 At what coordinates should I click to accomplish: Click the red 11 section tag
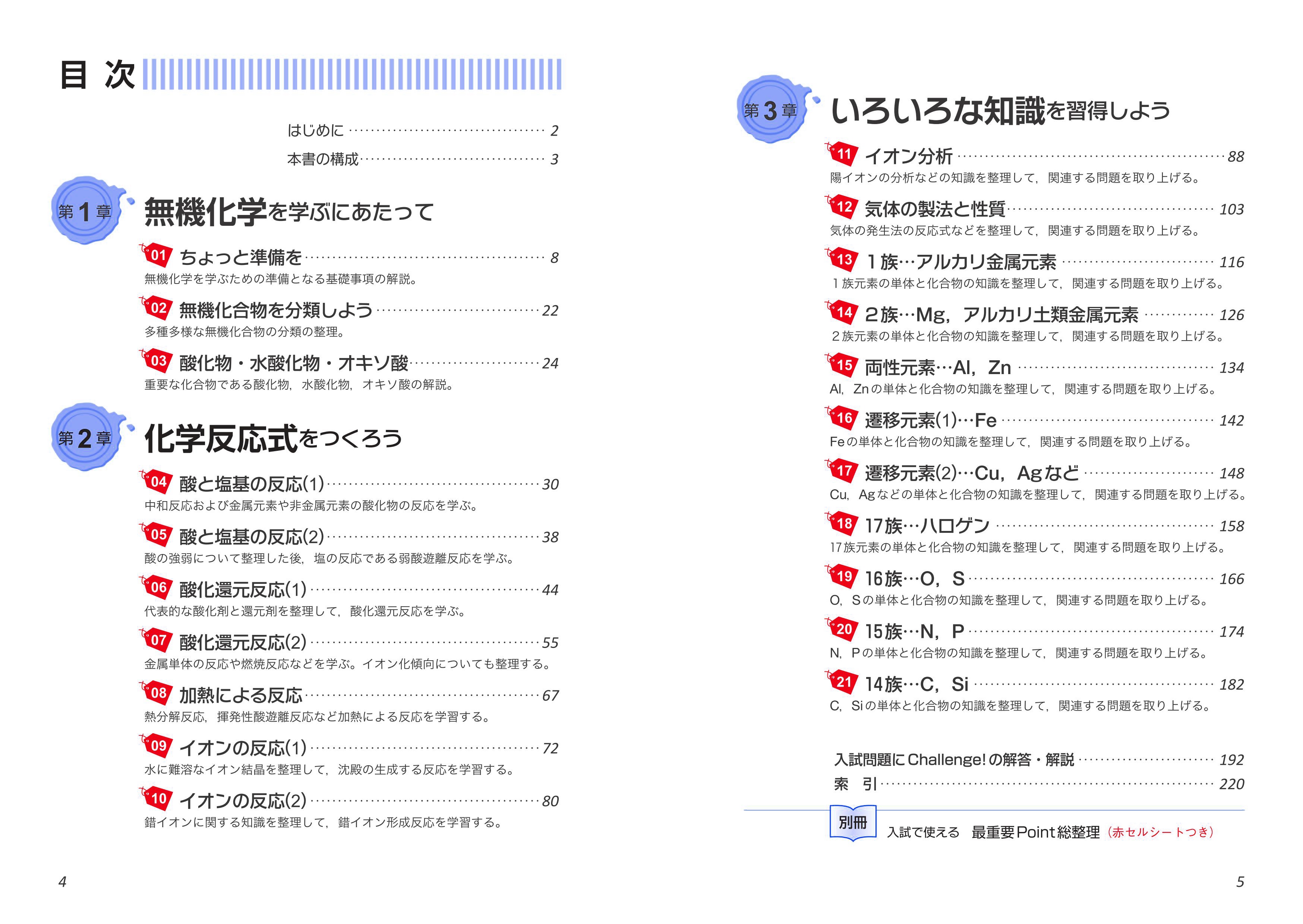click(x=842, y=153)
